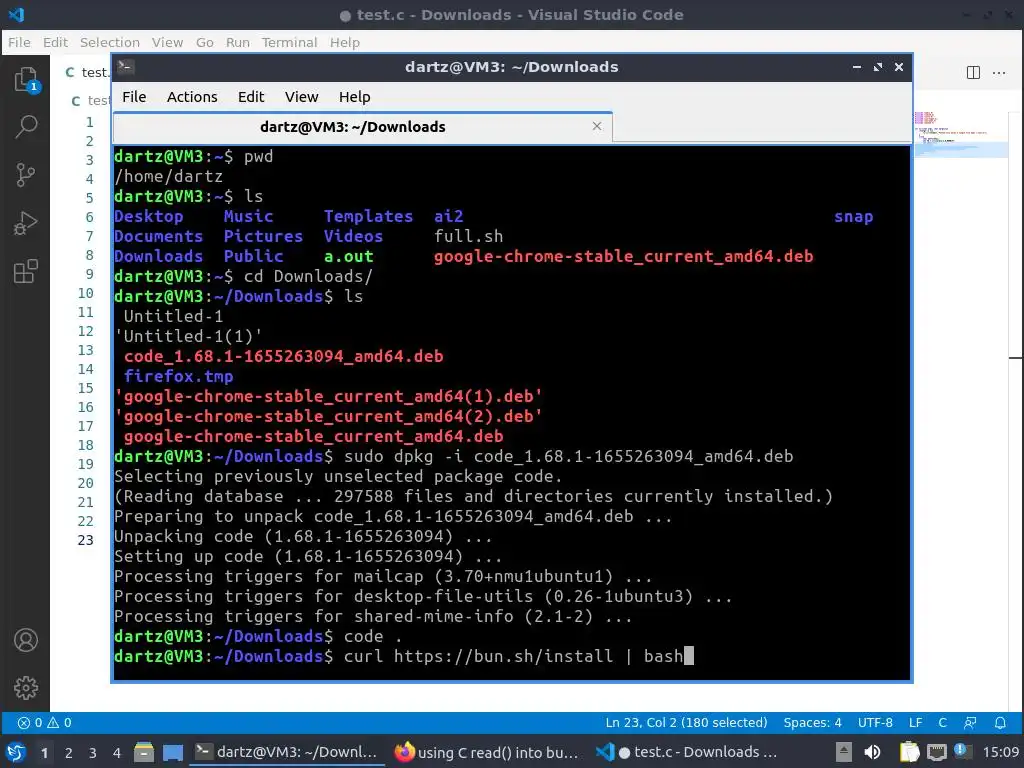Open the network tray icon
1024x768 pixels.
click(936, 753)
